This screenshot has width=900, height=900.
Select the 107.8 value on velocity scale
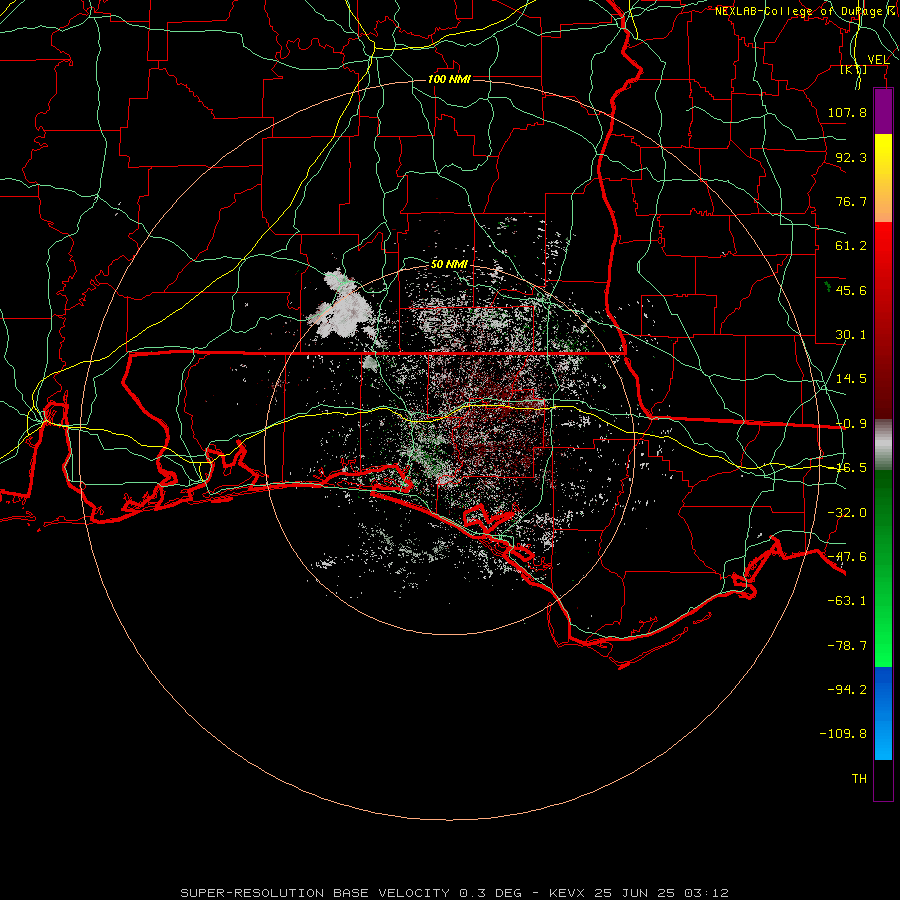(847, 112)
